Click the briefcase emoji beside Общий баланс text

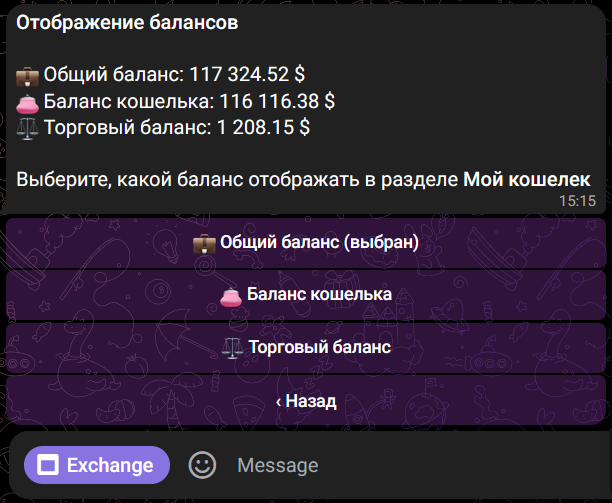[x=27, y=75]
